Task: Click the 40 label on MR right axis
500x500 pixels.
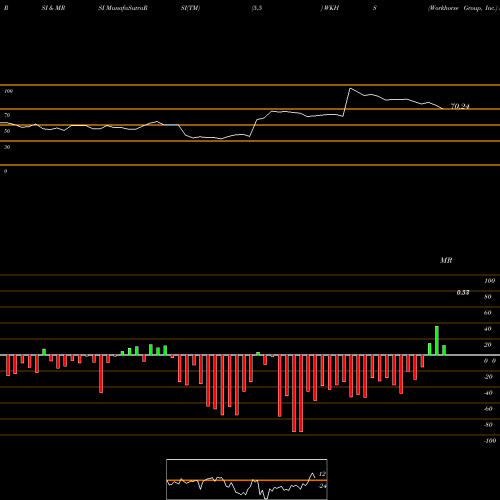Action: click(487, 329)
